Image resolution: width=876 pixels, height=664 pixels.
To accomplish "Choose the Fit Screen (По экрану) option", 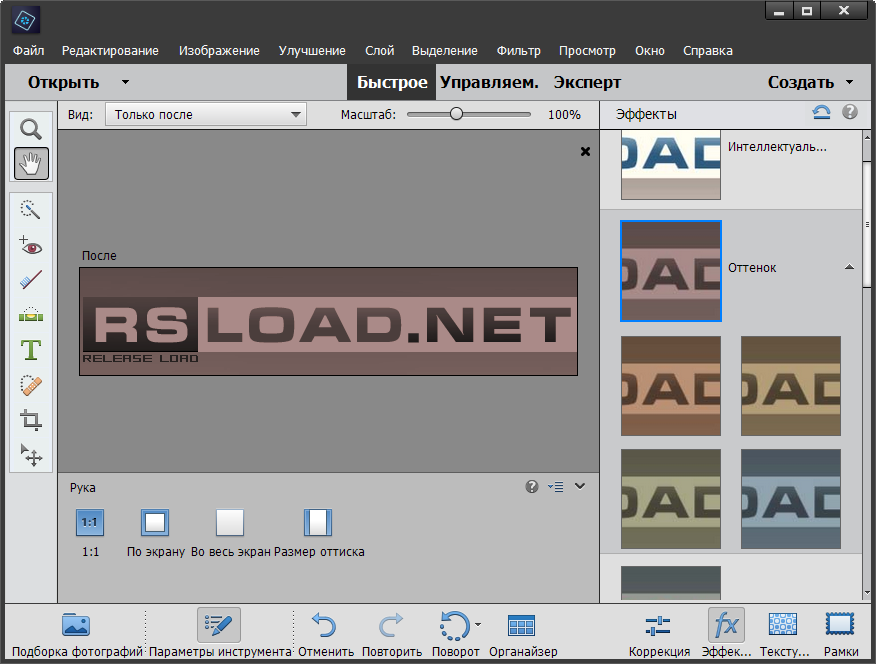I will click(155, 523).
